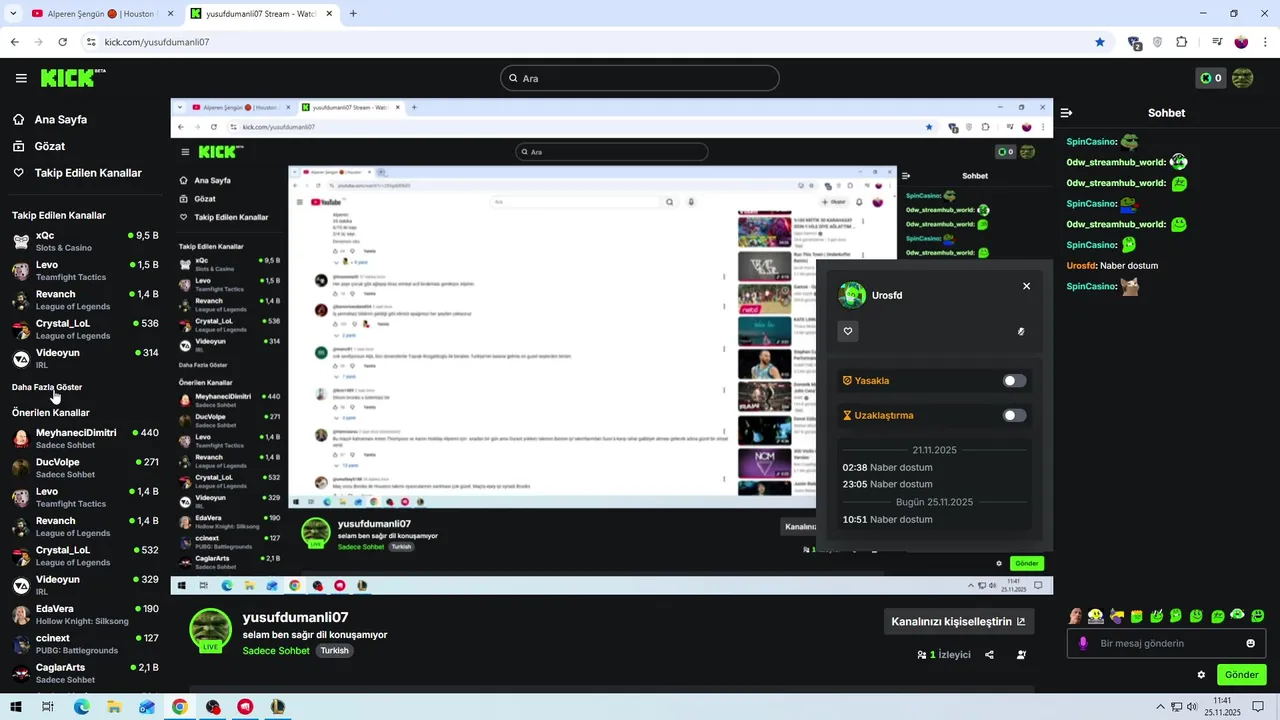
Task: Open the volume control in system tray
Action: tap(1191, 707)
